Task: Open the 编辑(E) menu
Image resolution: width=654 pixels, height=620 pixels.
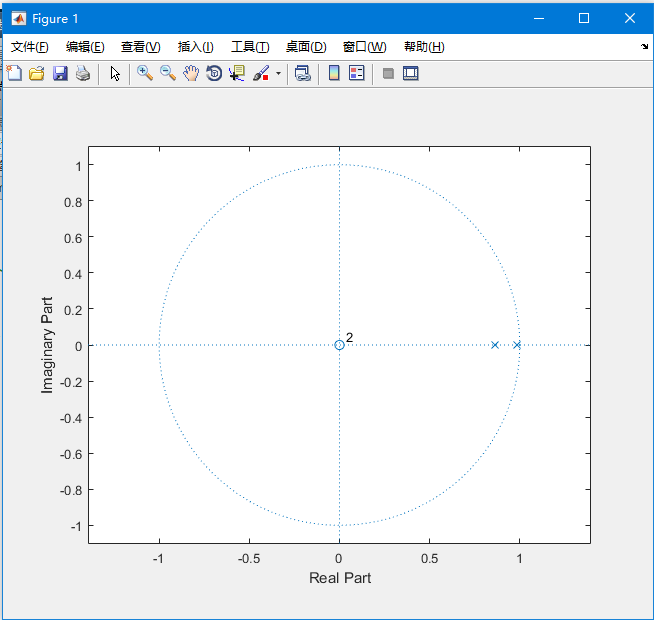Action: 85,47
